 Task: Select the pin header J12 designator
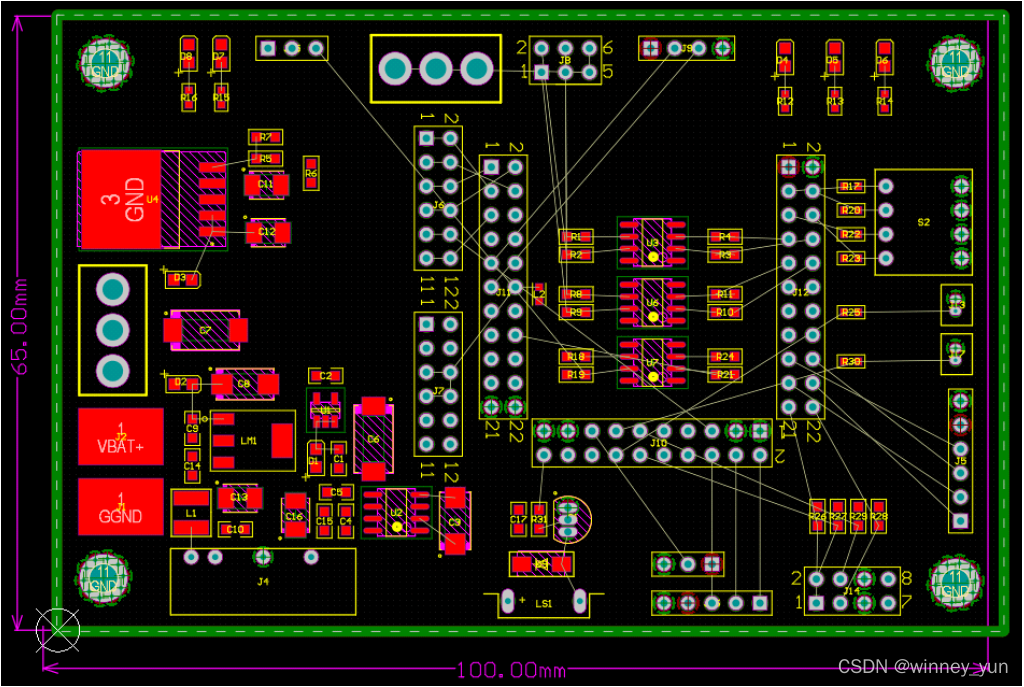[x=800, y=292]
